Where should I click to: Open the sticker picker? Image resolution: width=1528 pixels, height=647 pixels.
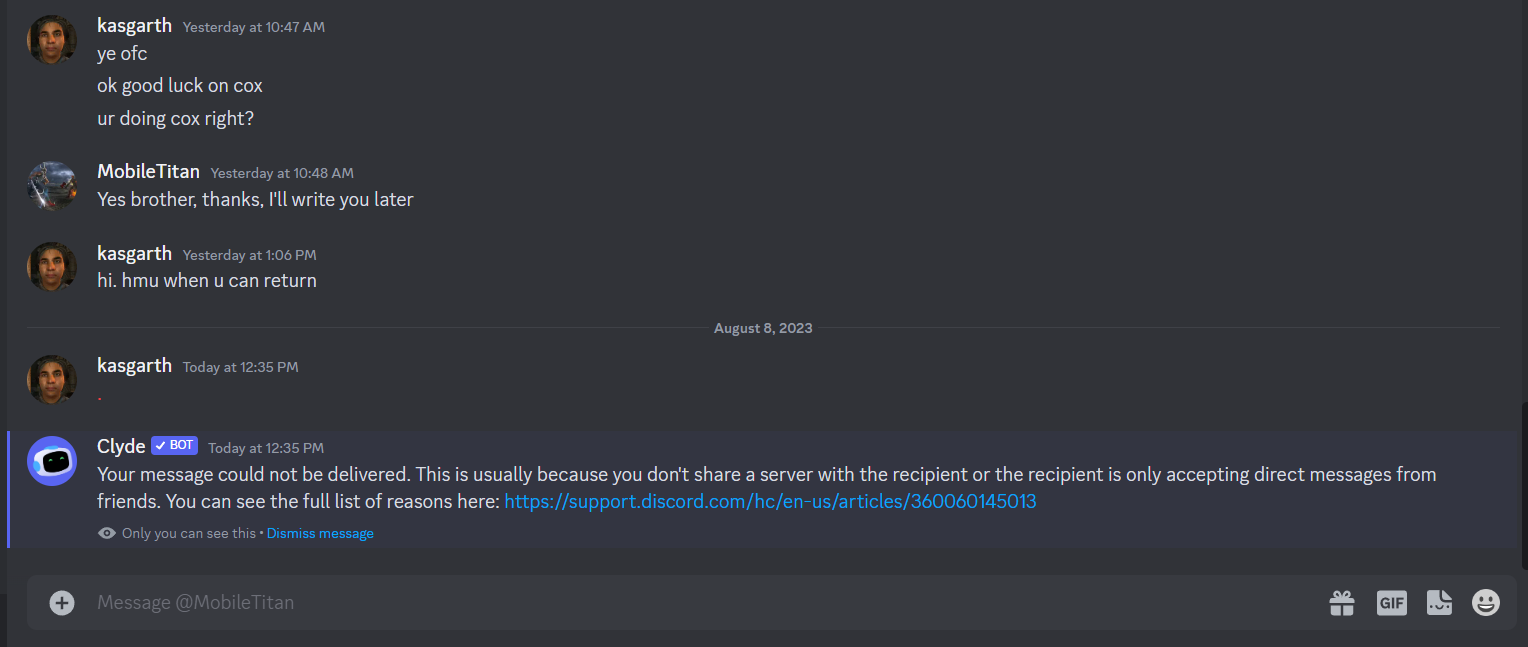point(1439,602)
